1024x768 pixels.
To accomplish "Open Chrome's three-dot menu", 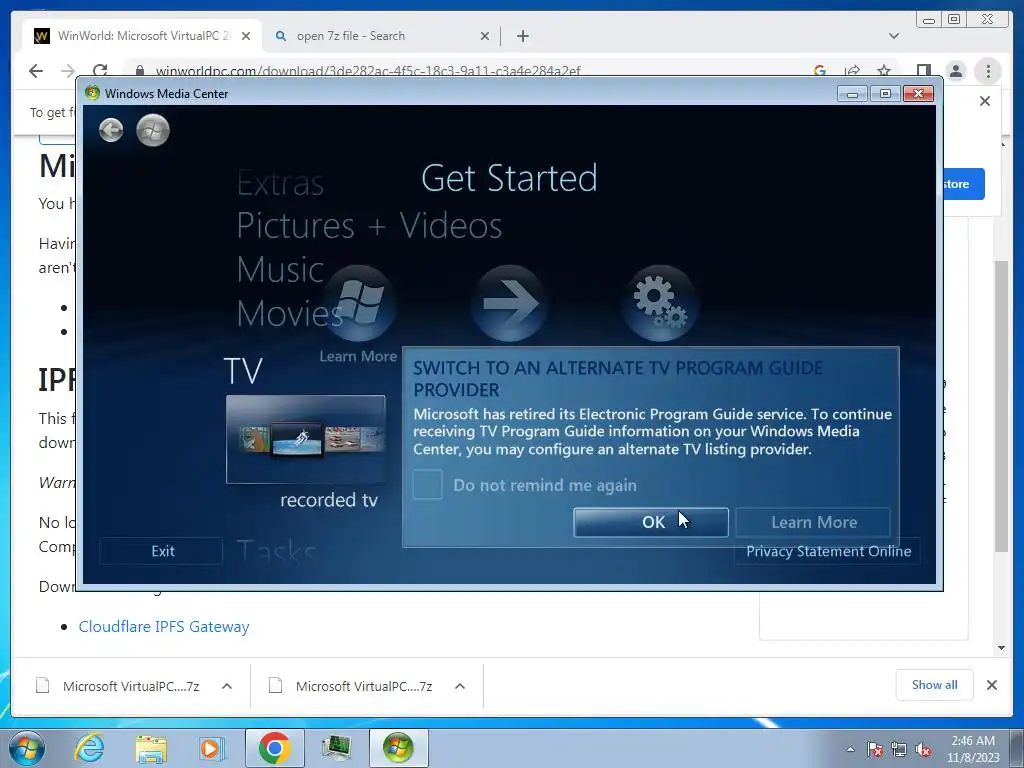I will [988, 71].
